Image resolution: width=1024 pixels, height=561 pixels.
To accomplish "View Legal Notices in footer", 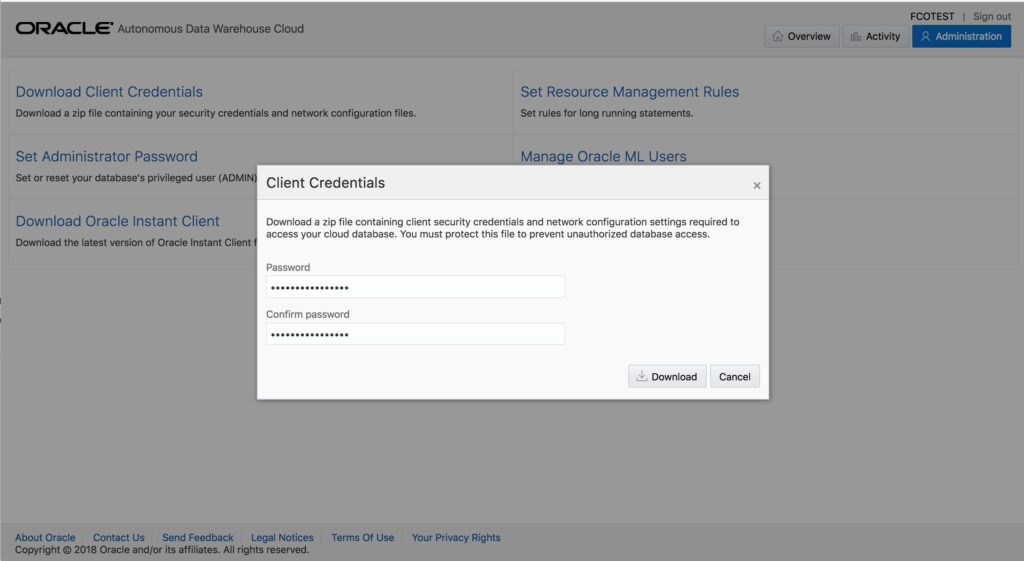I will (282, 537).
